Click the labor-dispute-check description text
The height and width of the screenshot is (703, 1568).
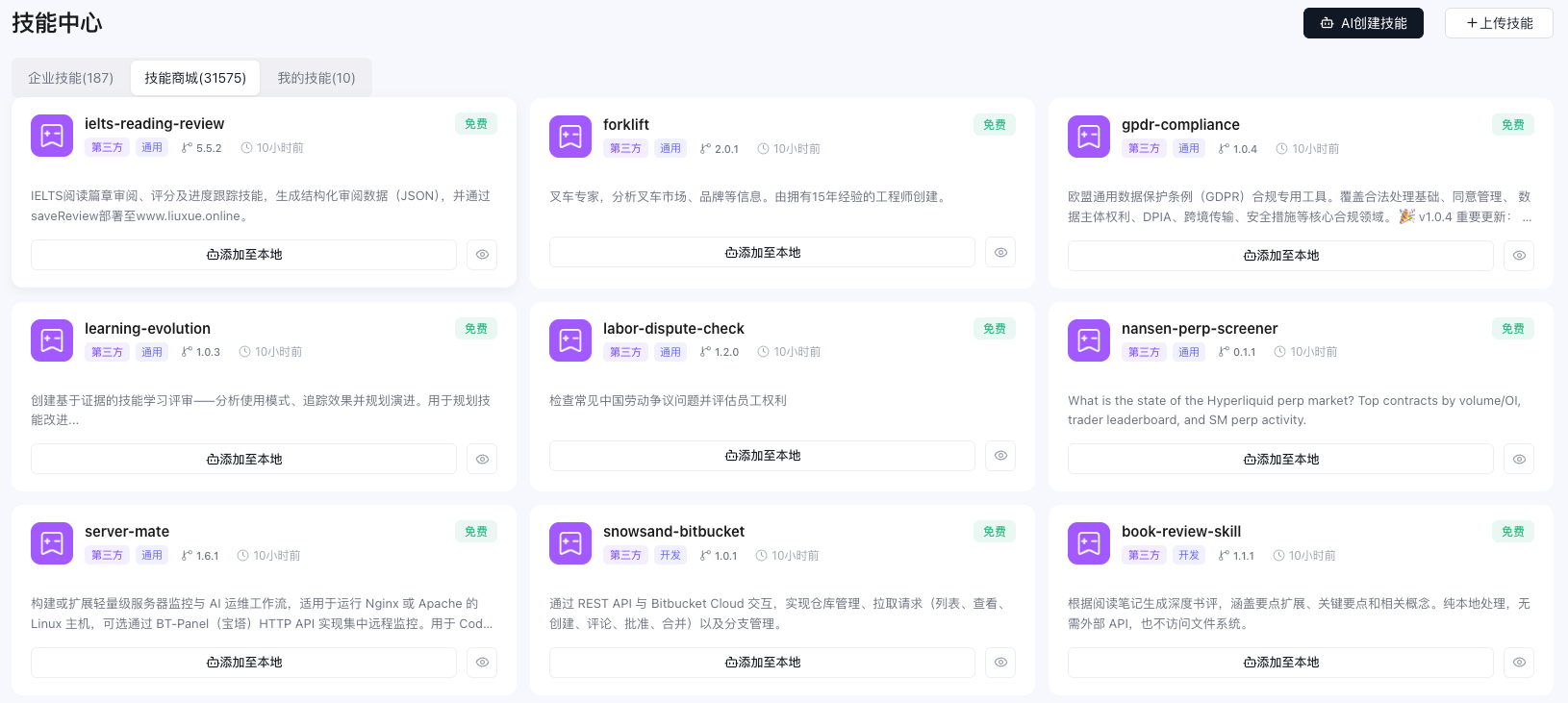coord(668,401)
